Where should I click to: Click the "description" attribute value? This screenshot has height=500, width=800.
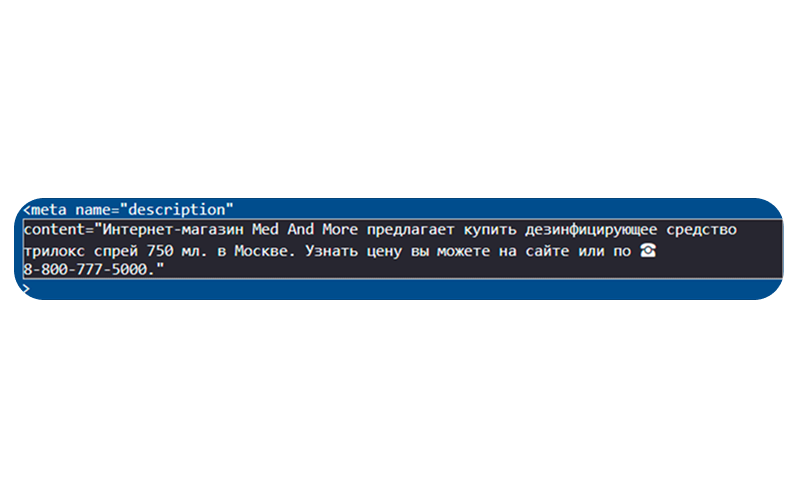[x=177, y=210]
